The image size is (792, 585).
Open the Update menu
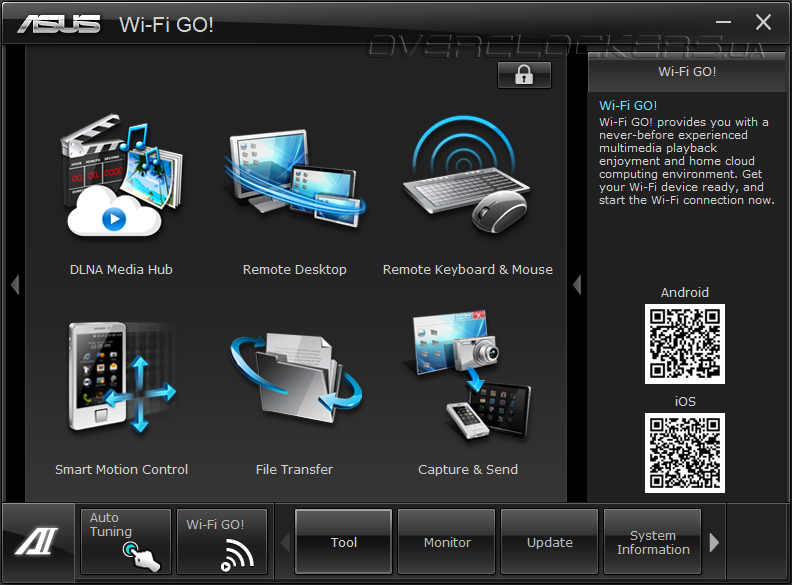(x=550, y=542)
